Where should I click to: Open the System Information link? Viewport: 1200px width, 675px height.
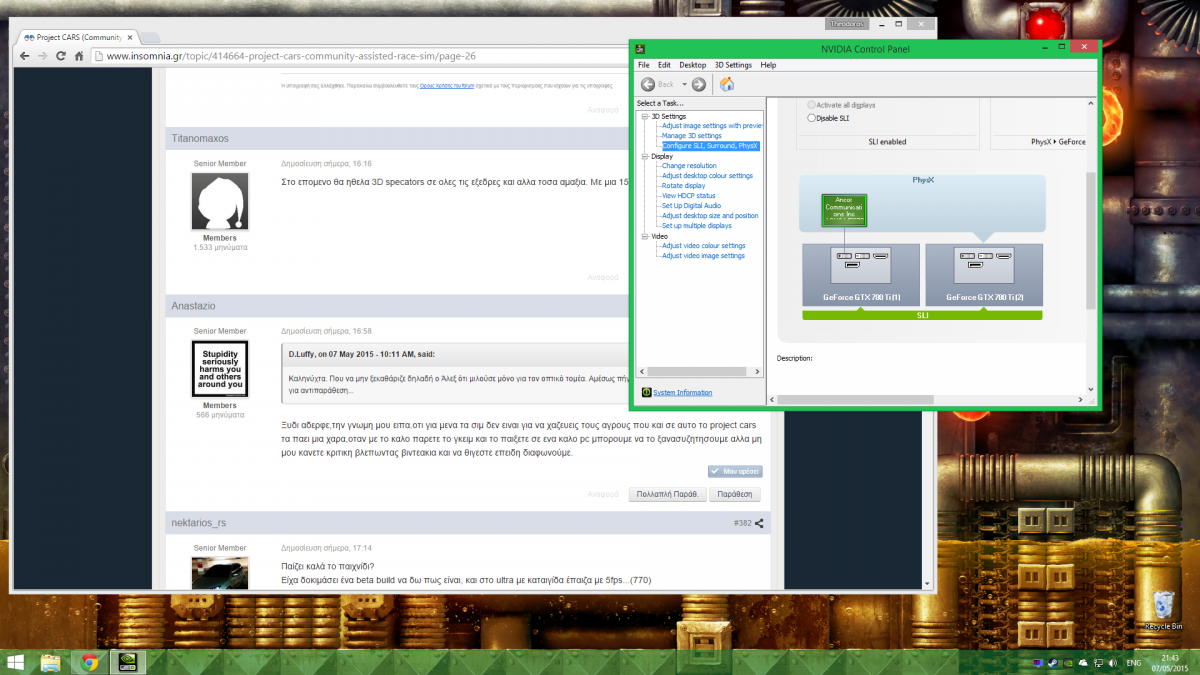pos(682,393)
